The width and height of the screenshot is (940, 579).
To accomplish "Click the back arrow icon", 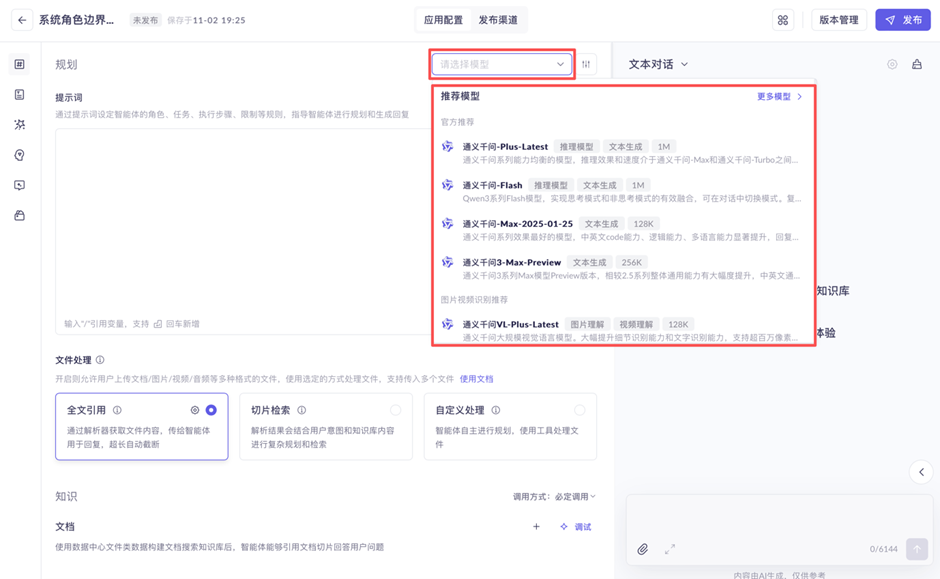I will click(x=22, y=20).
